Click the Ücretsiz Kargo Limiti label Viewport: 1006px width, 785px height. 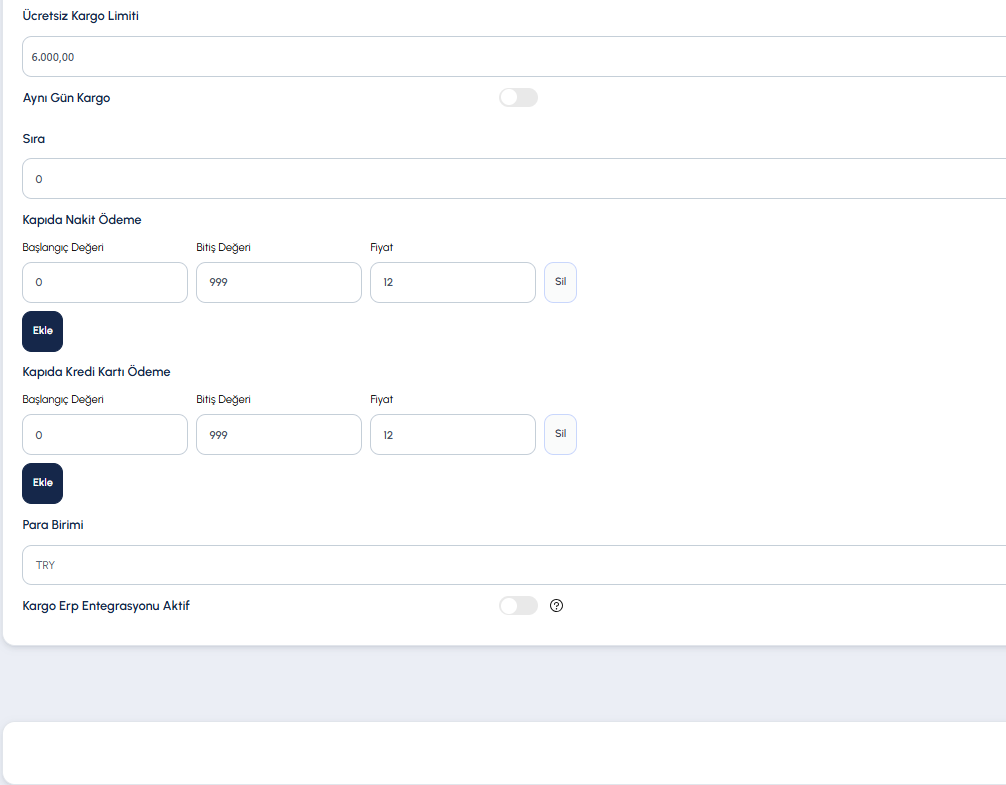coord(80,16)
